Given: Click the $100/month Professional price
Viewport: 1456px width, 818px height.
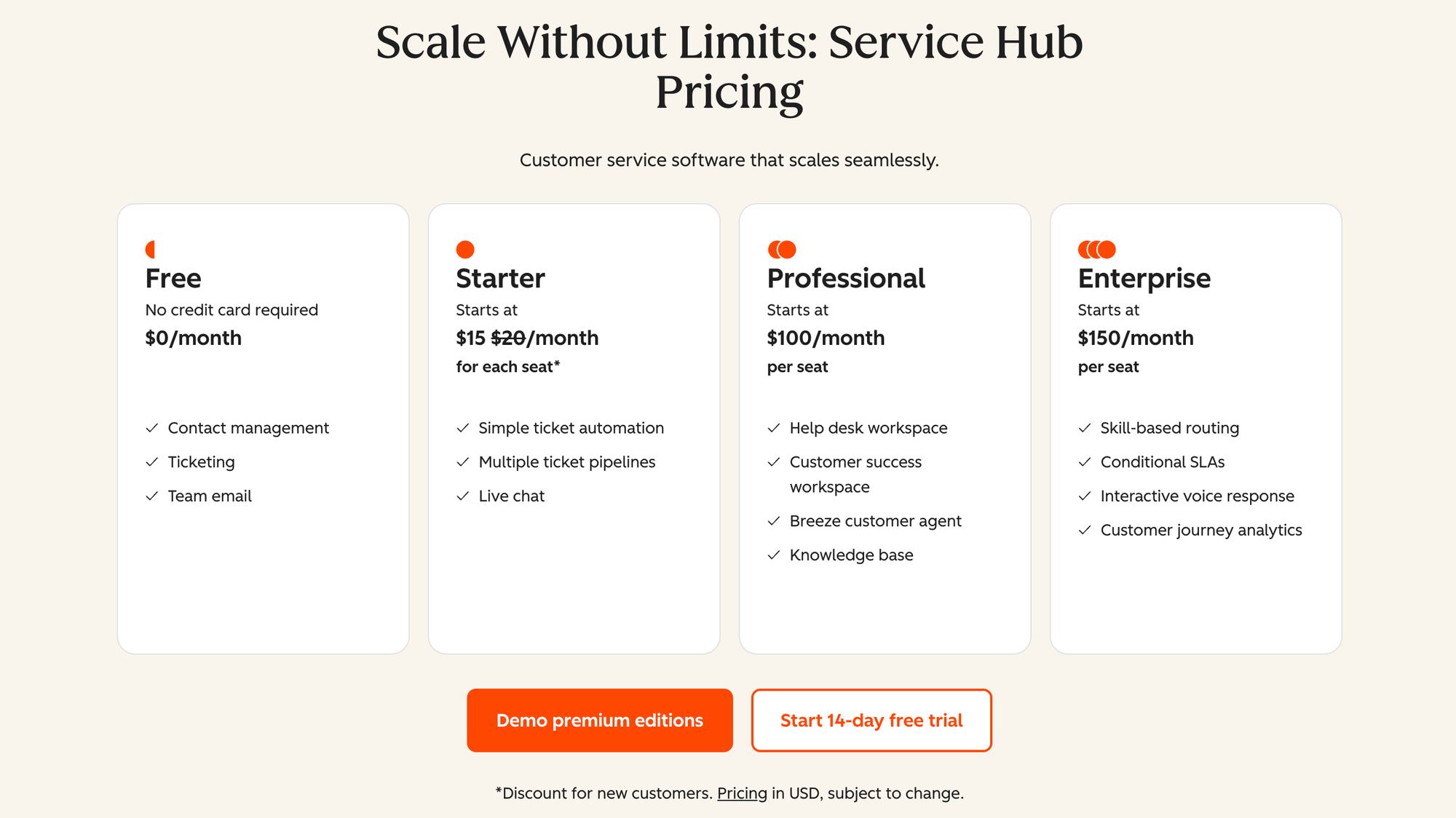Looking at the screenshot, I should 825,338.
